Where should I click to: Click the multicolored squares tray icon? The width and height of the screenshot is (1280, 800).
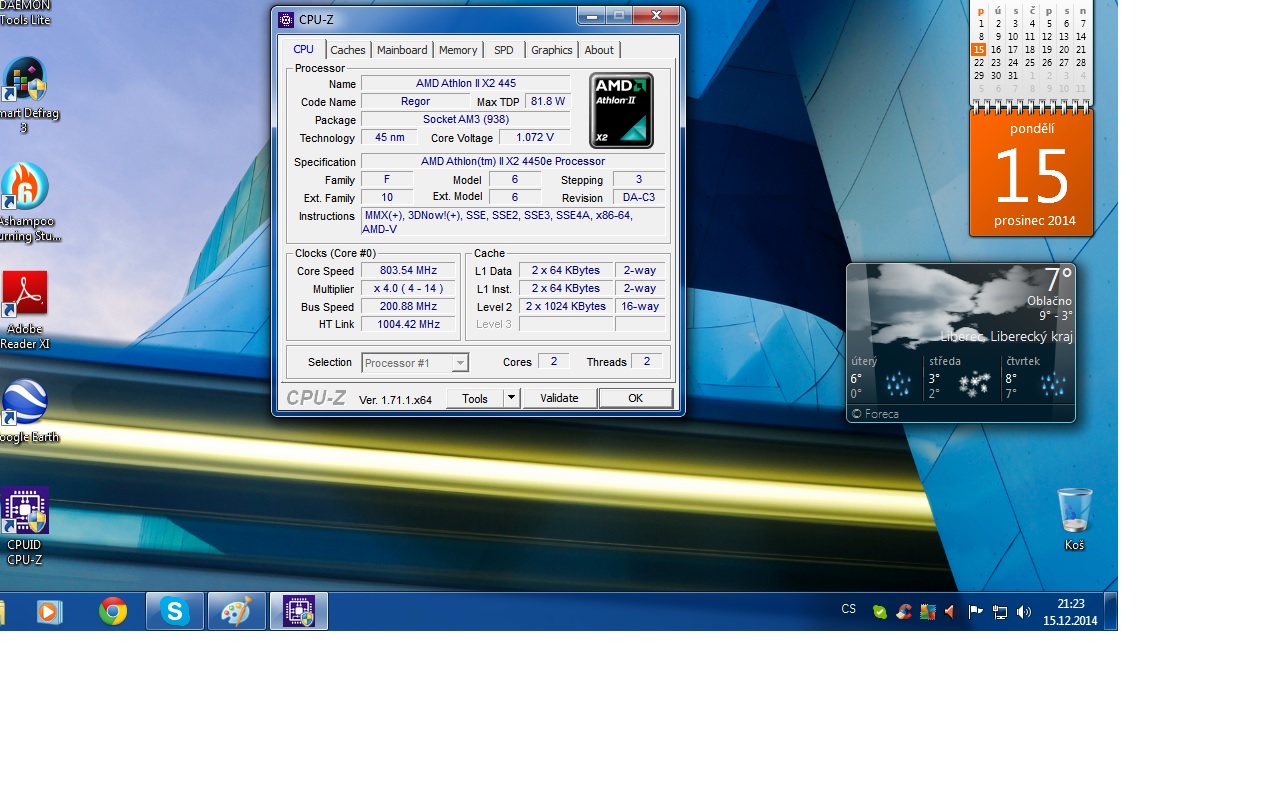[x=928, y=612]
